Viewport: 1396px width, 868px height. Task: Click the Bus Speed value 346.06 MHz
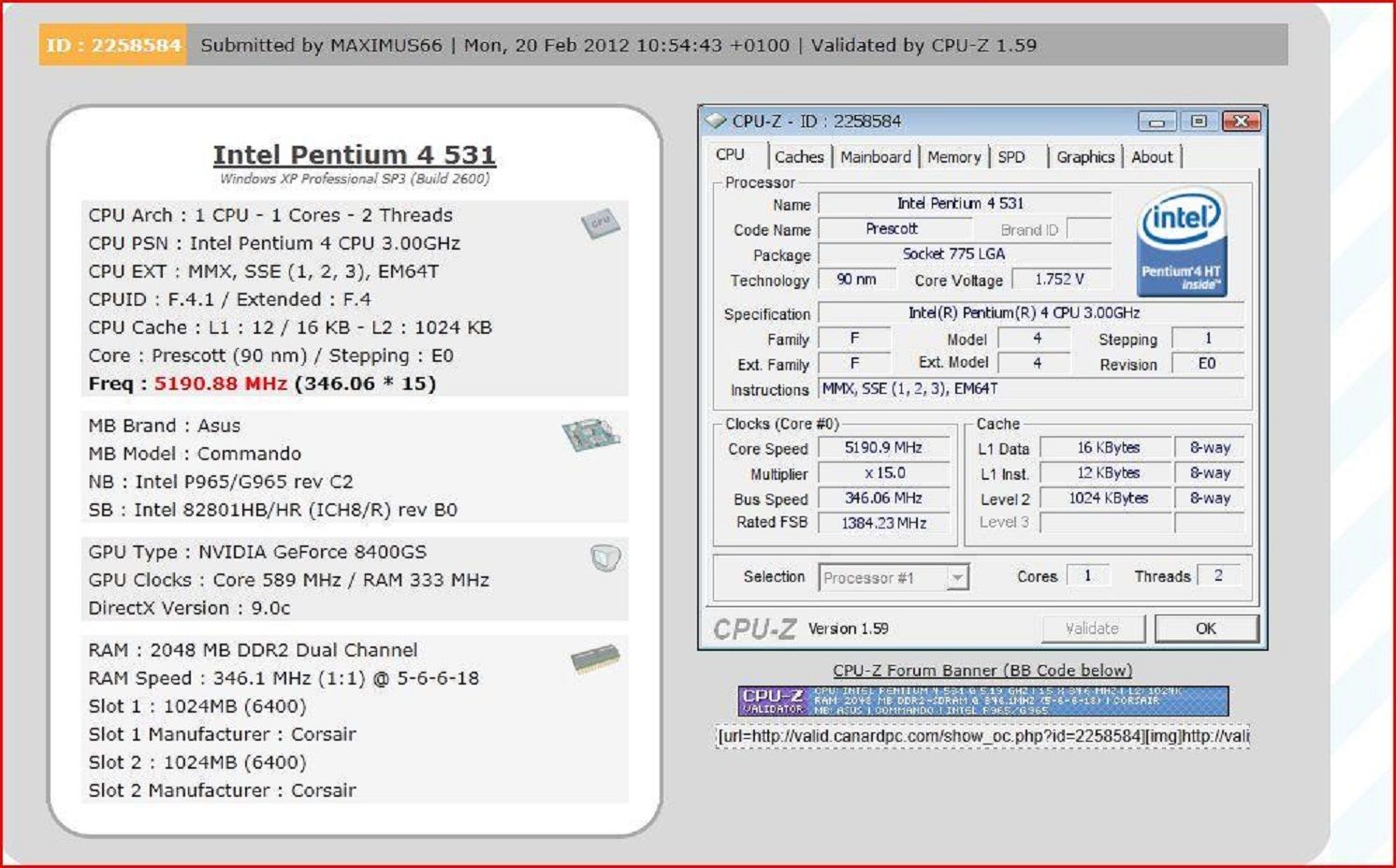tap(883, 499)
